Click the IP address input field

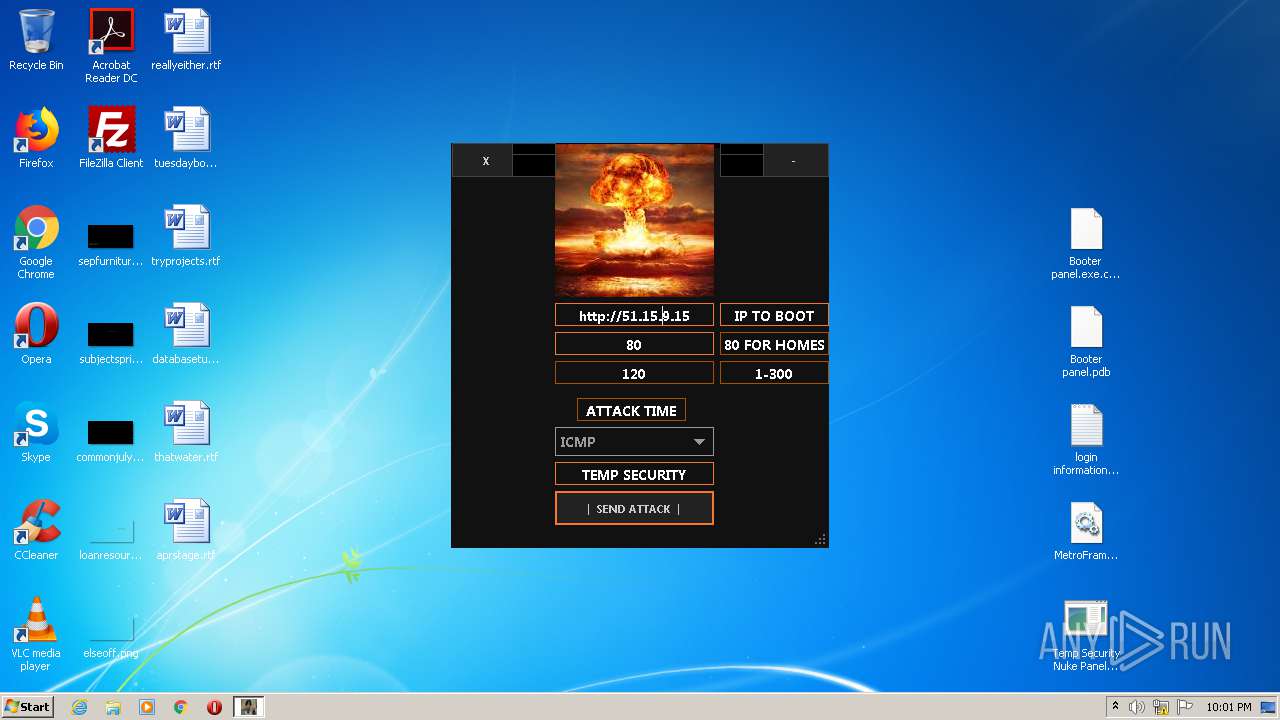pyautogui.click(x=634, y=315)
